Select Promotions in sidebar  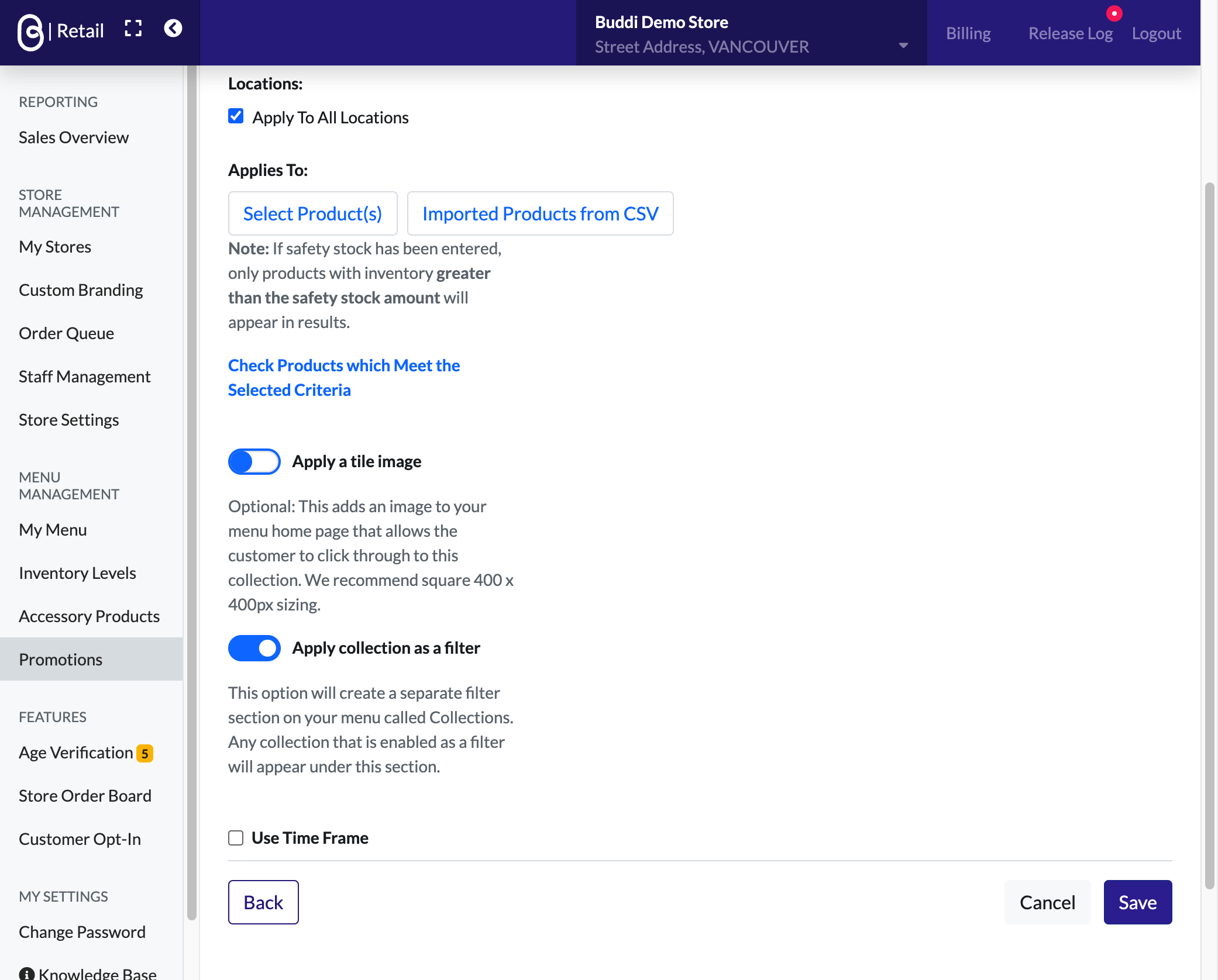pyautogui.click(x=91, y=659)
